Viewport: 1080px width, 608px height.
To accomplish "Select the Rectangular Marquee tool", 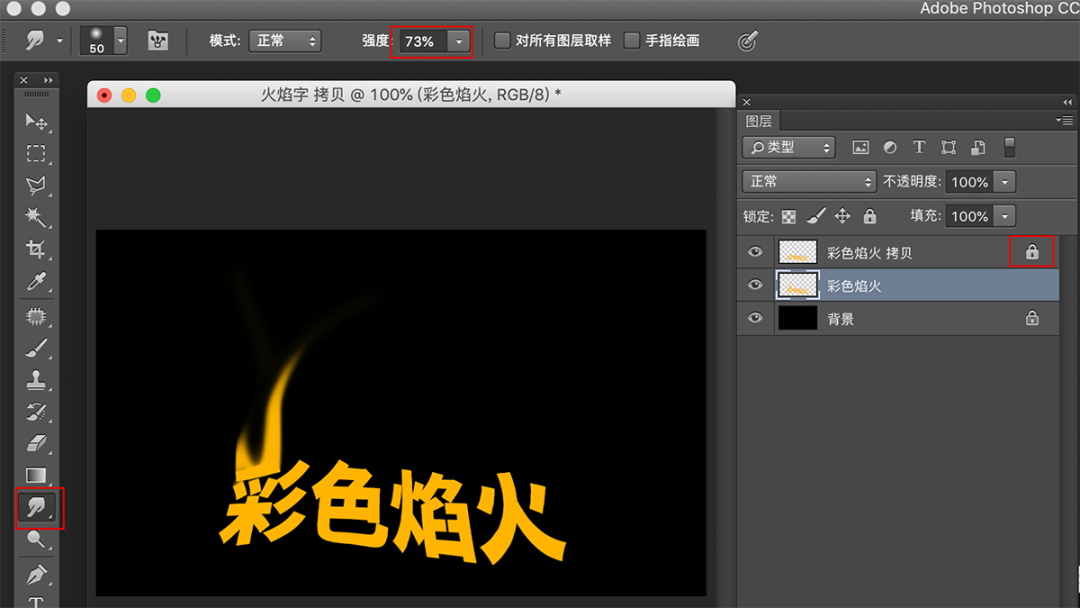I will coord(36,153).
